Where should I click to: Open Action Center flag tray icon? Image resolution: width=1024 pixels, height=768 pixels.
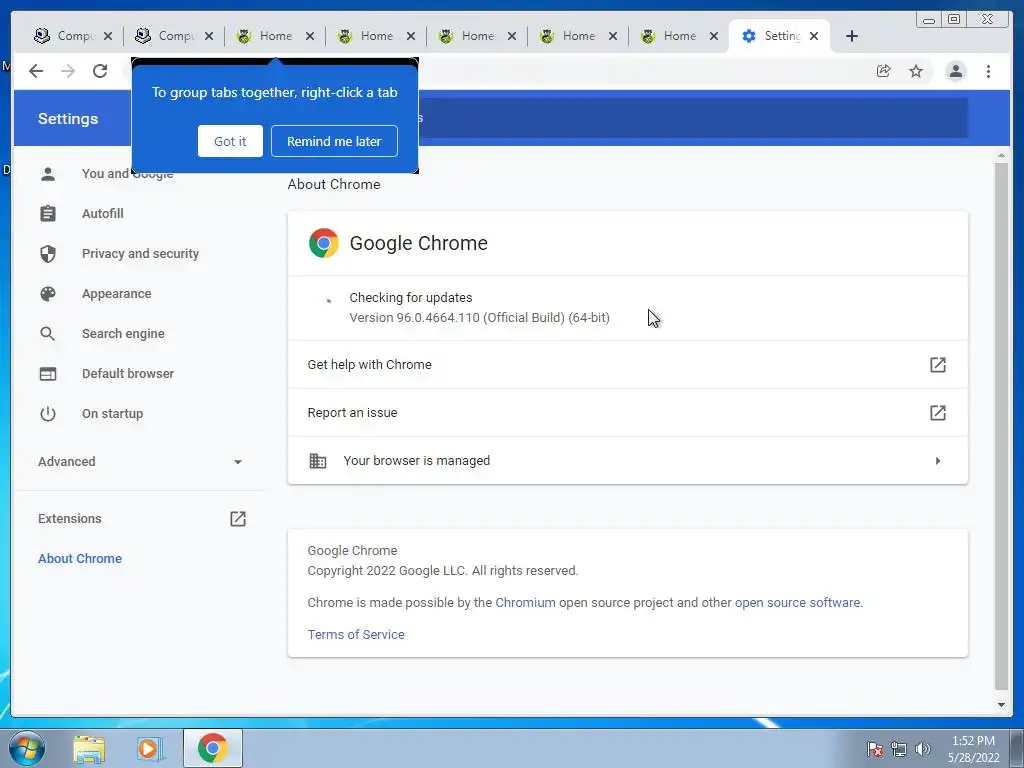pos(875,749)
